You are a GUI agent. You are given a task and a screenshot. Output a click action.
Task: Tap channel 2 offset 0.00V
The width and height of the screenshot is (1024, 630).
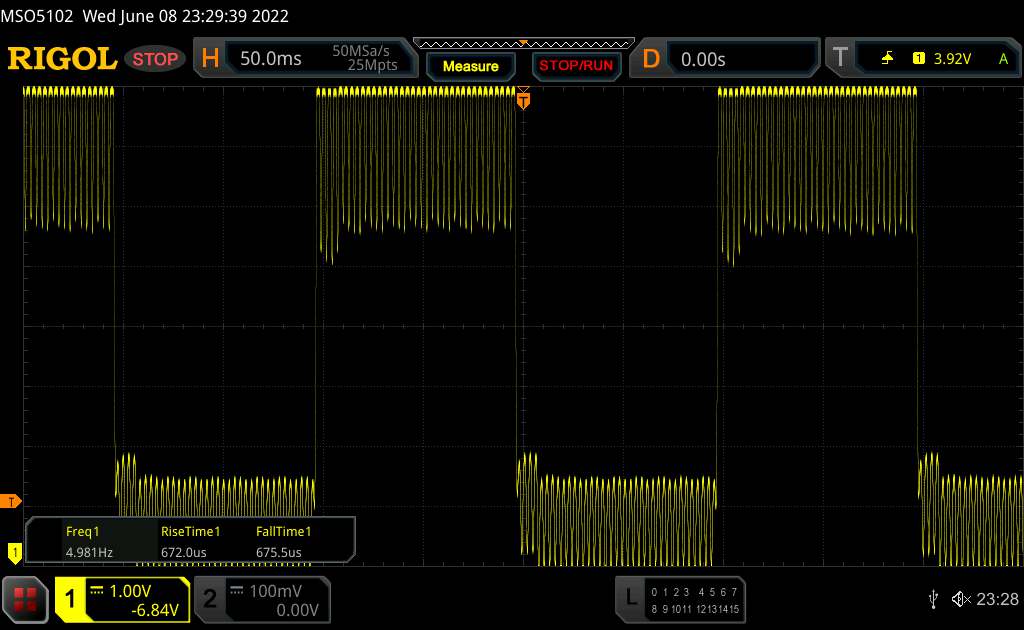pos(297,610)
